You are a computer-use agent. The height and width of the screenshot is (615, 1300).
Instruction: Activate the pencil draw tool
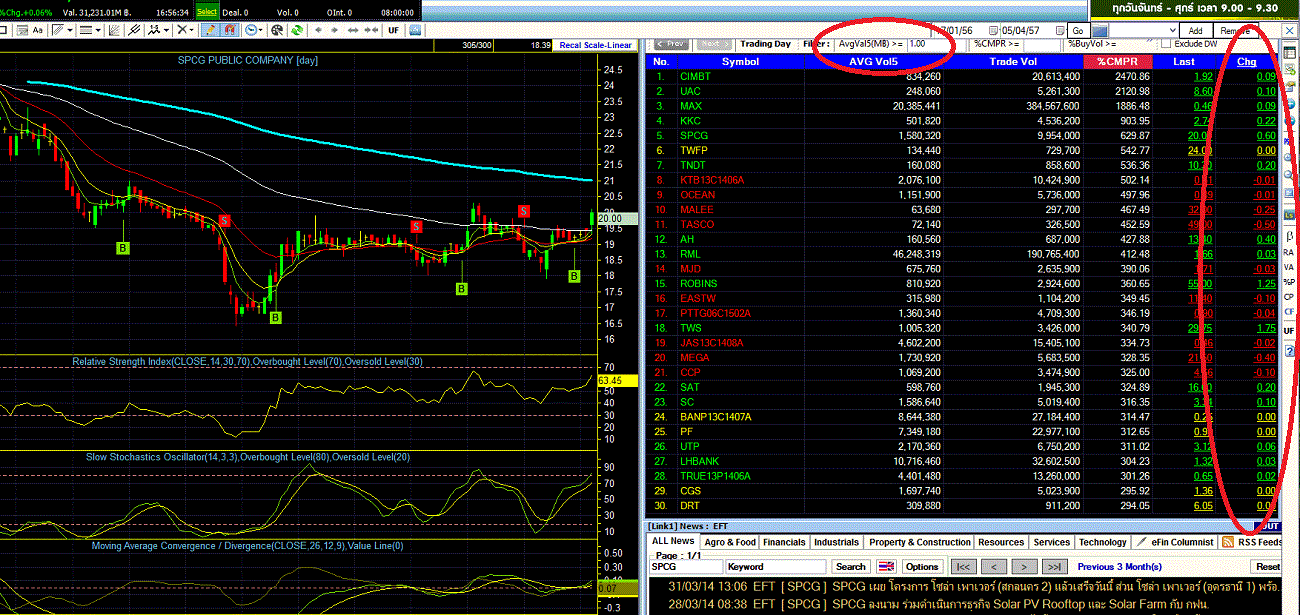coord(209,30)
